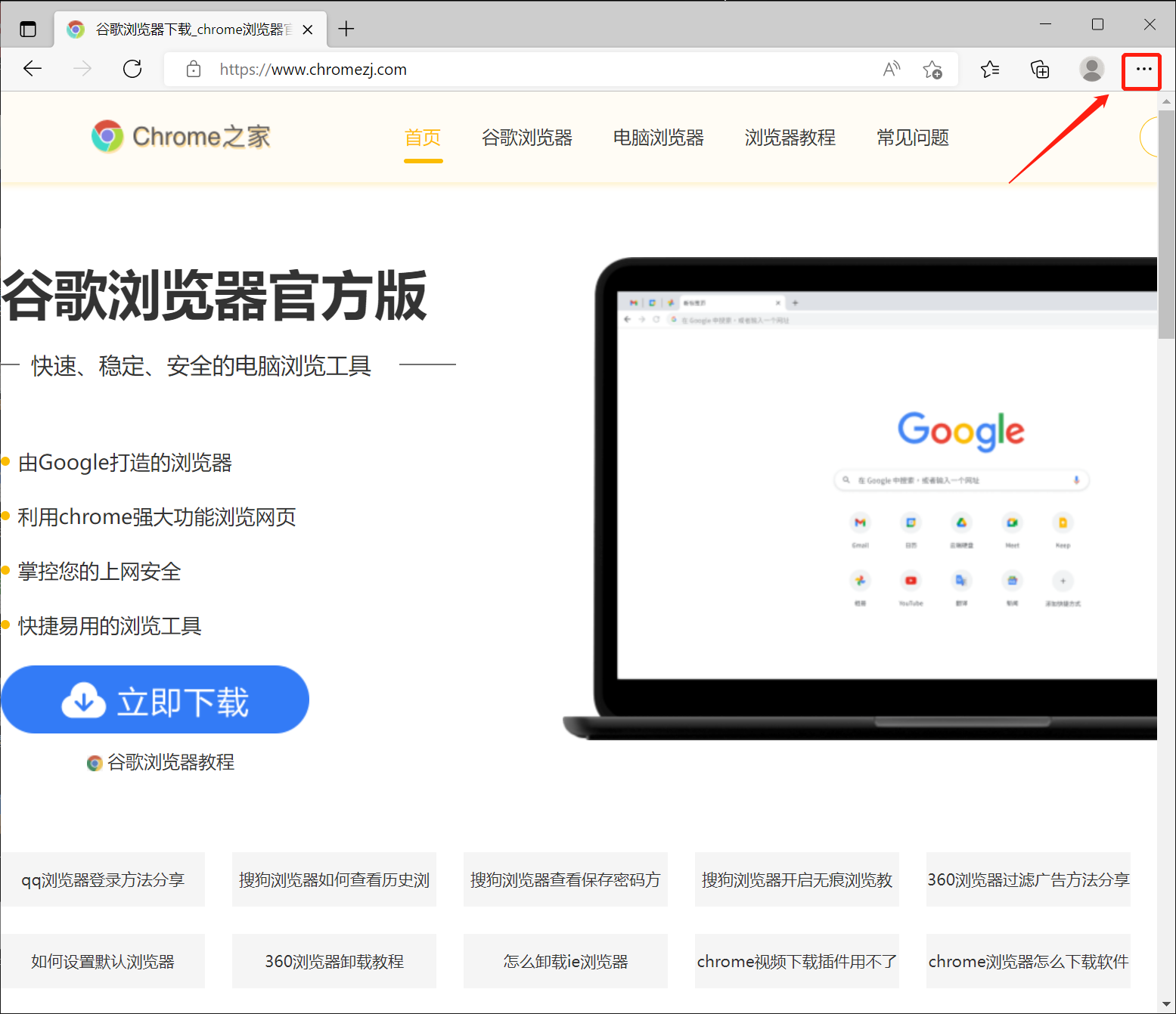Image resolution: width=1176 pixels, height=1014 pixels.
Task: Open the browser profile icon
Action: click(1091, 69)
